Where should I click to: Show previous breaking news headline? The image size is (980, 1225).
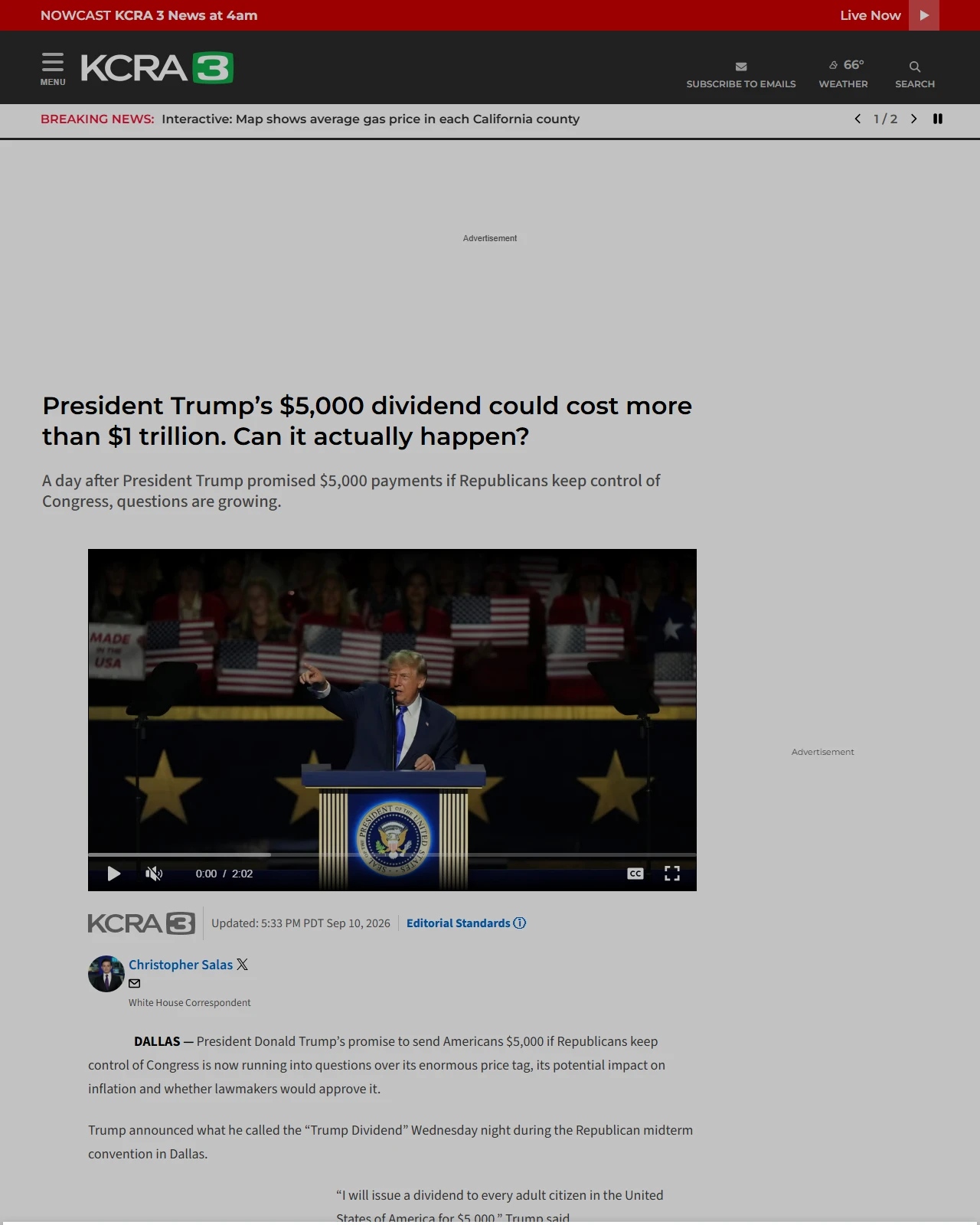pyautogui.click(x=857, y=119)
